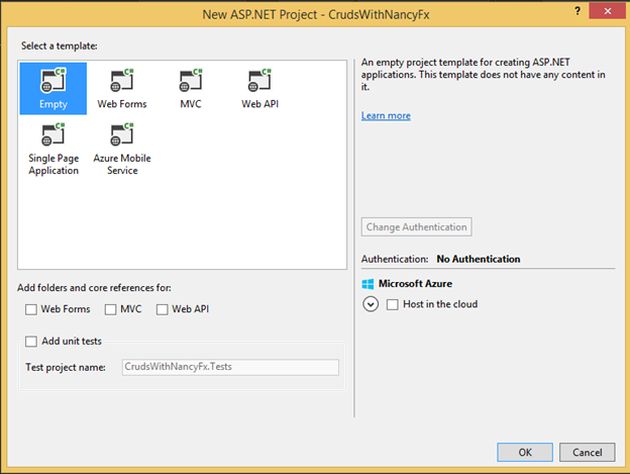Tick the MVC core references checkbox
Image resolution: width=630 pixels, height=474 pixels.
(x=110, y=309)
